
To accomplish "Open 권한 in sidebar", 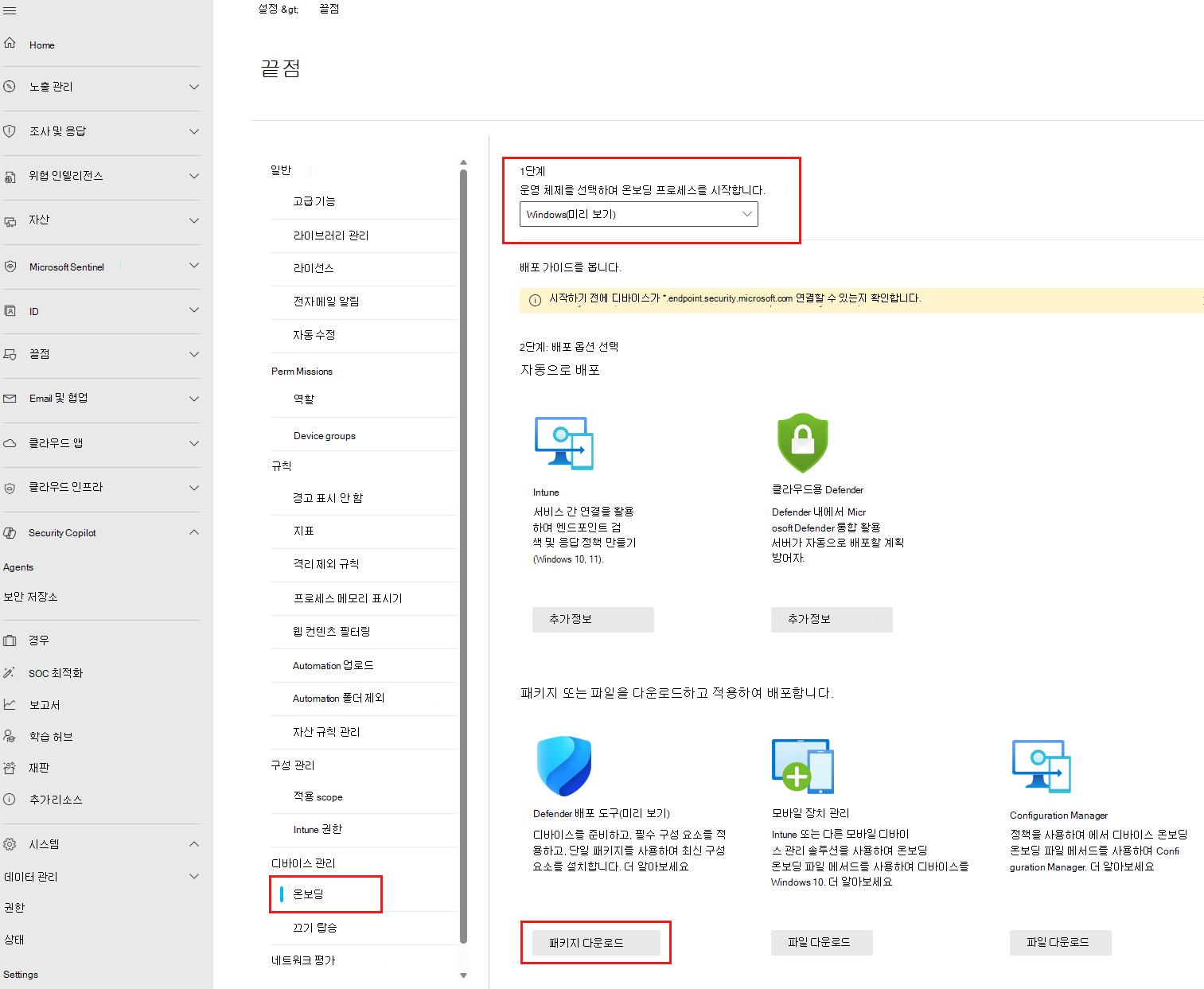I will point(14,907).
